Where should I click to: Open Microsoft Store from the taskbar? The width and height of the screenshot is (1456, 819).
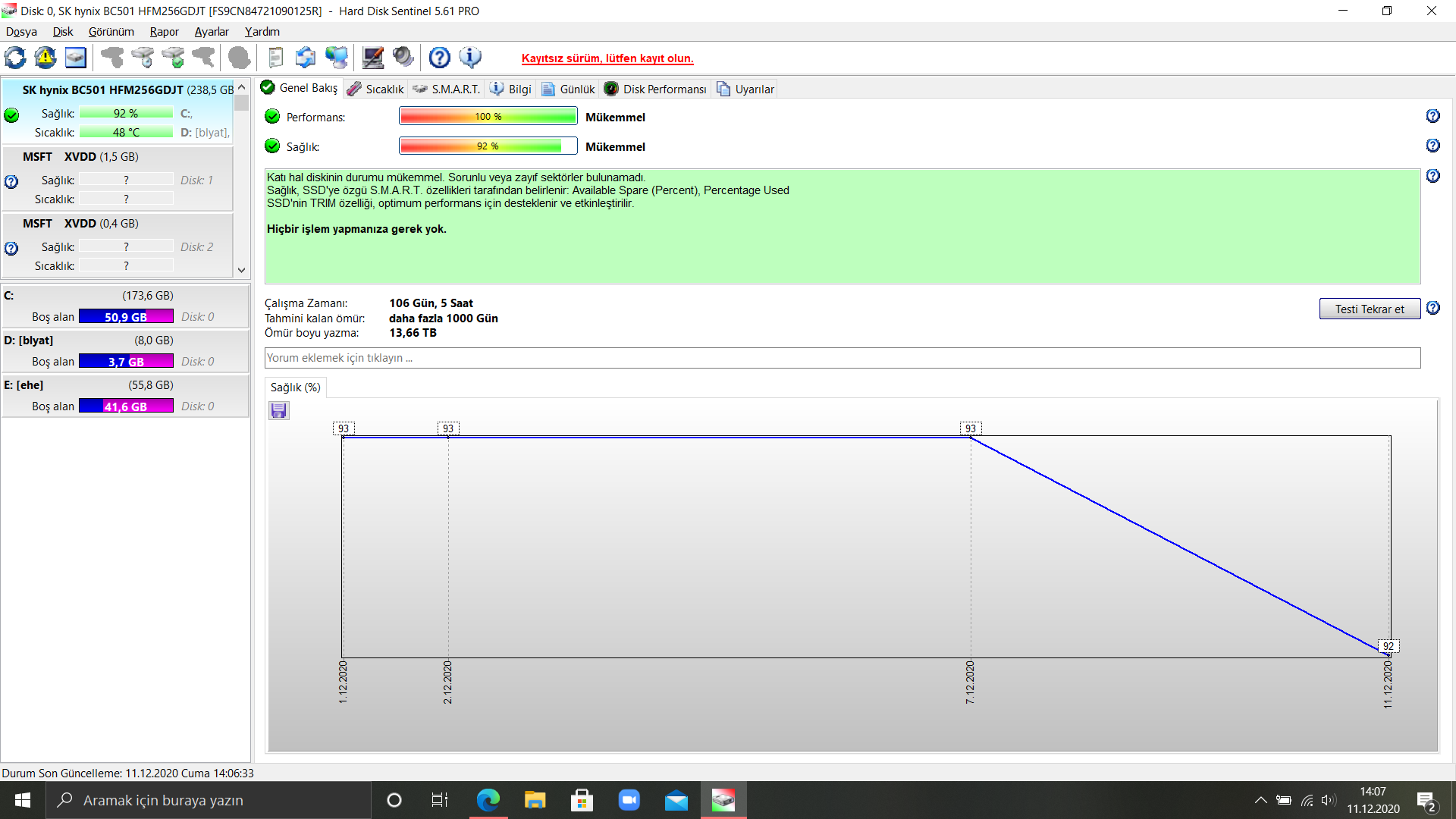(x=582, y=800)
